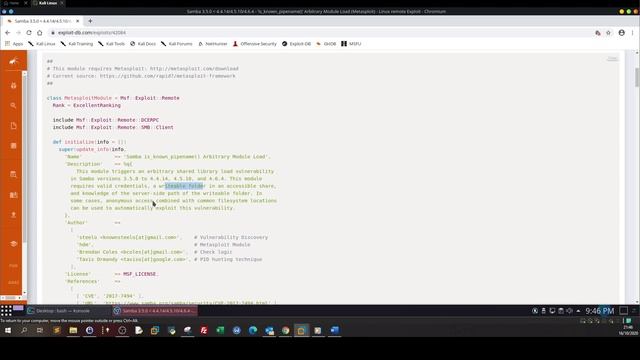Open FileZilla from Windows taskbar
The width and height of the screenshot is (640, 360).
tap(204, 330)
